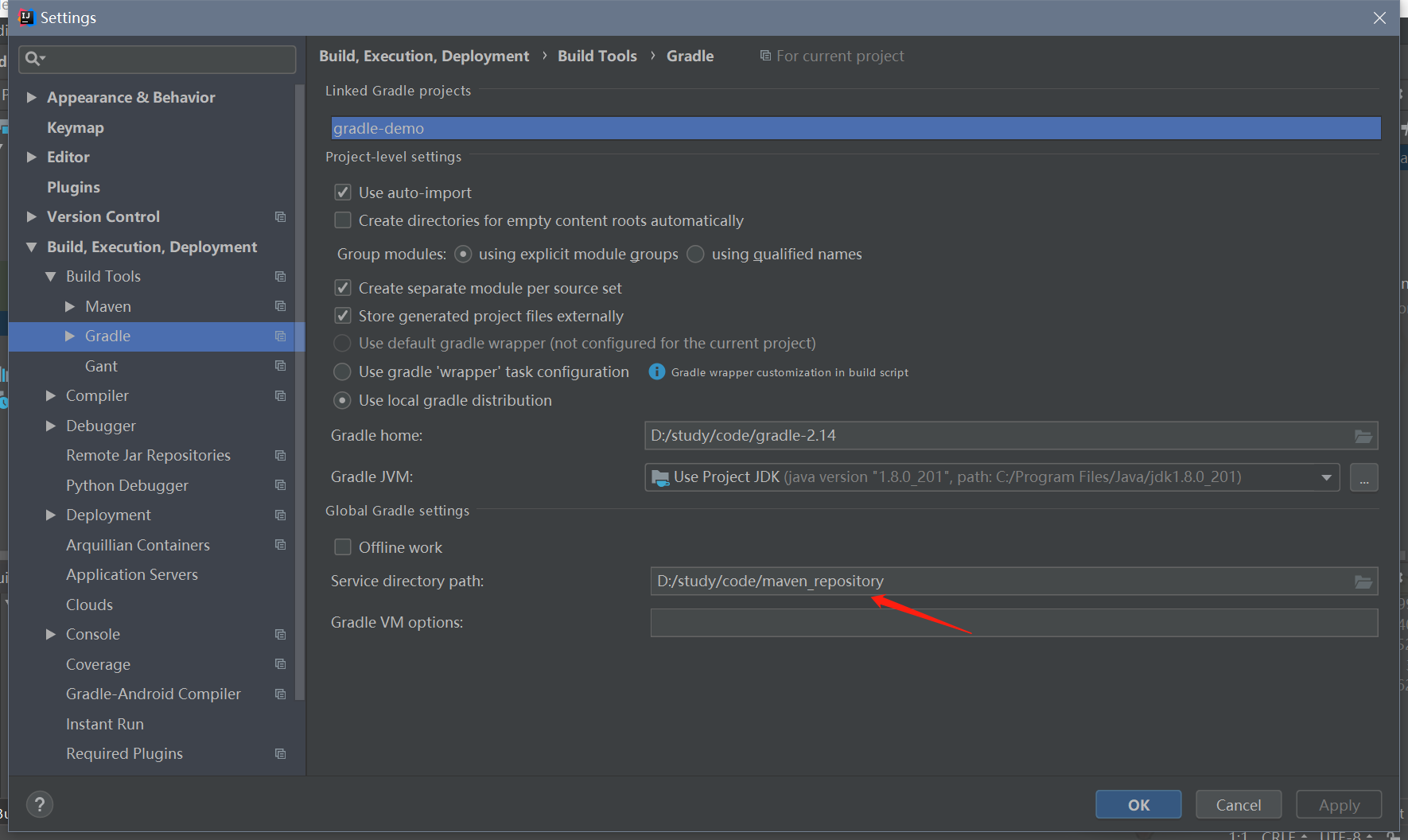1408x840 pixels.
Task: Open Clouds settings page
Action: coord(89,605)
